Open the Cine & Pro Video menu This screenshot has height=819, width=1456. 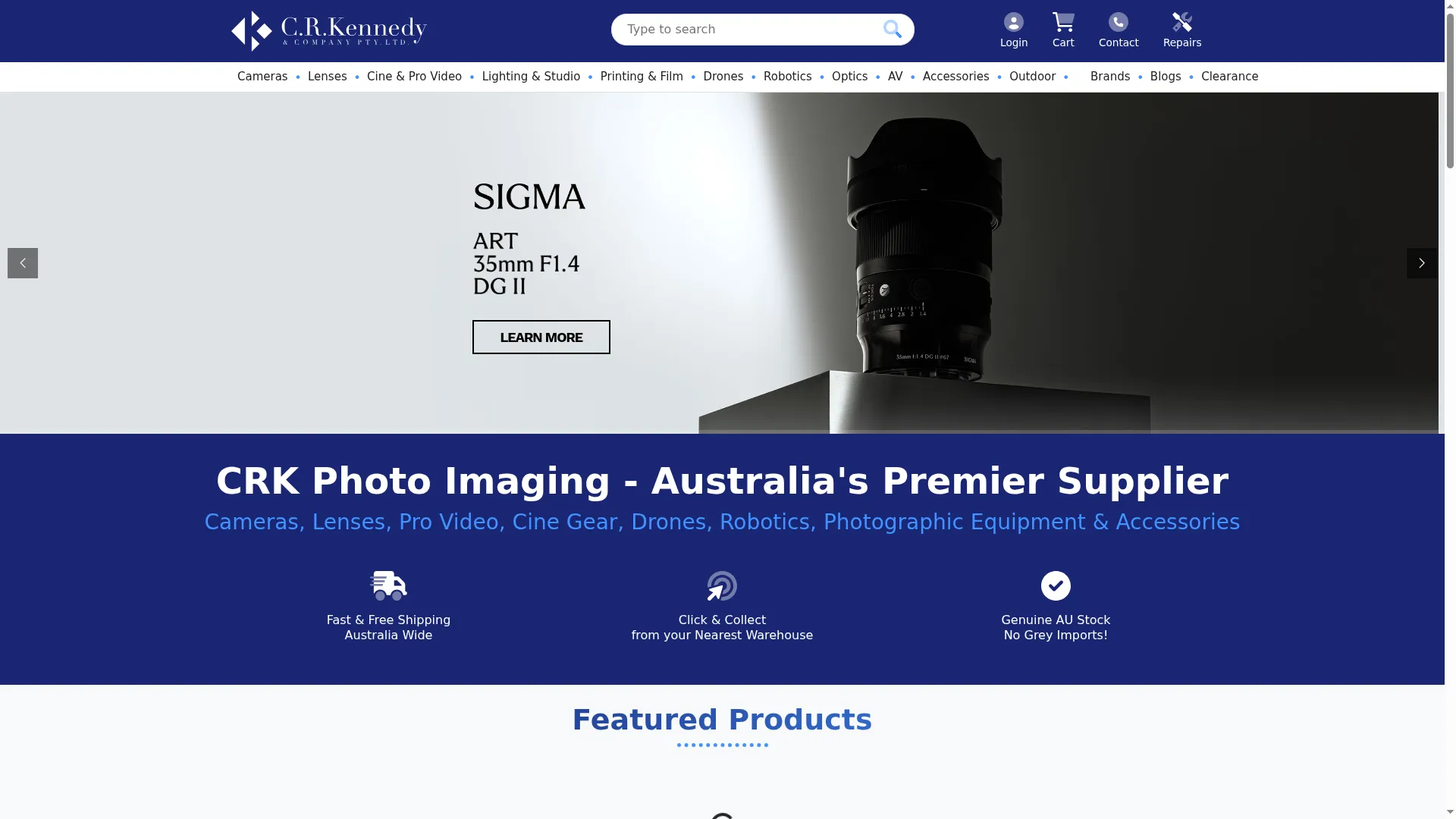coord(414,77)
